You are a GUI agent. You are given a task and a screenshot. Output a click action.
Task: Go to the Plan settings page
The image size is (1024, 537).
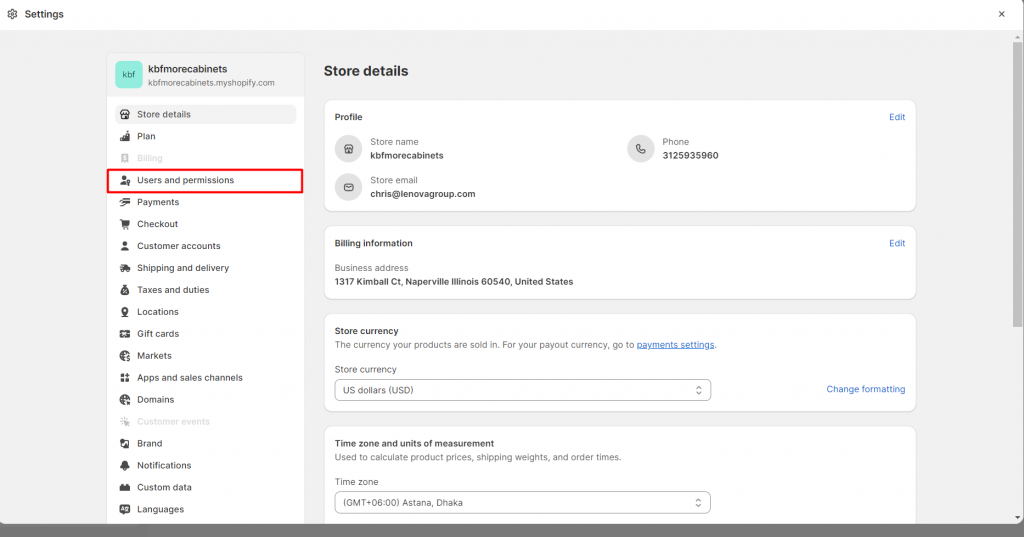146,136
